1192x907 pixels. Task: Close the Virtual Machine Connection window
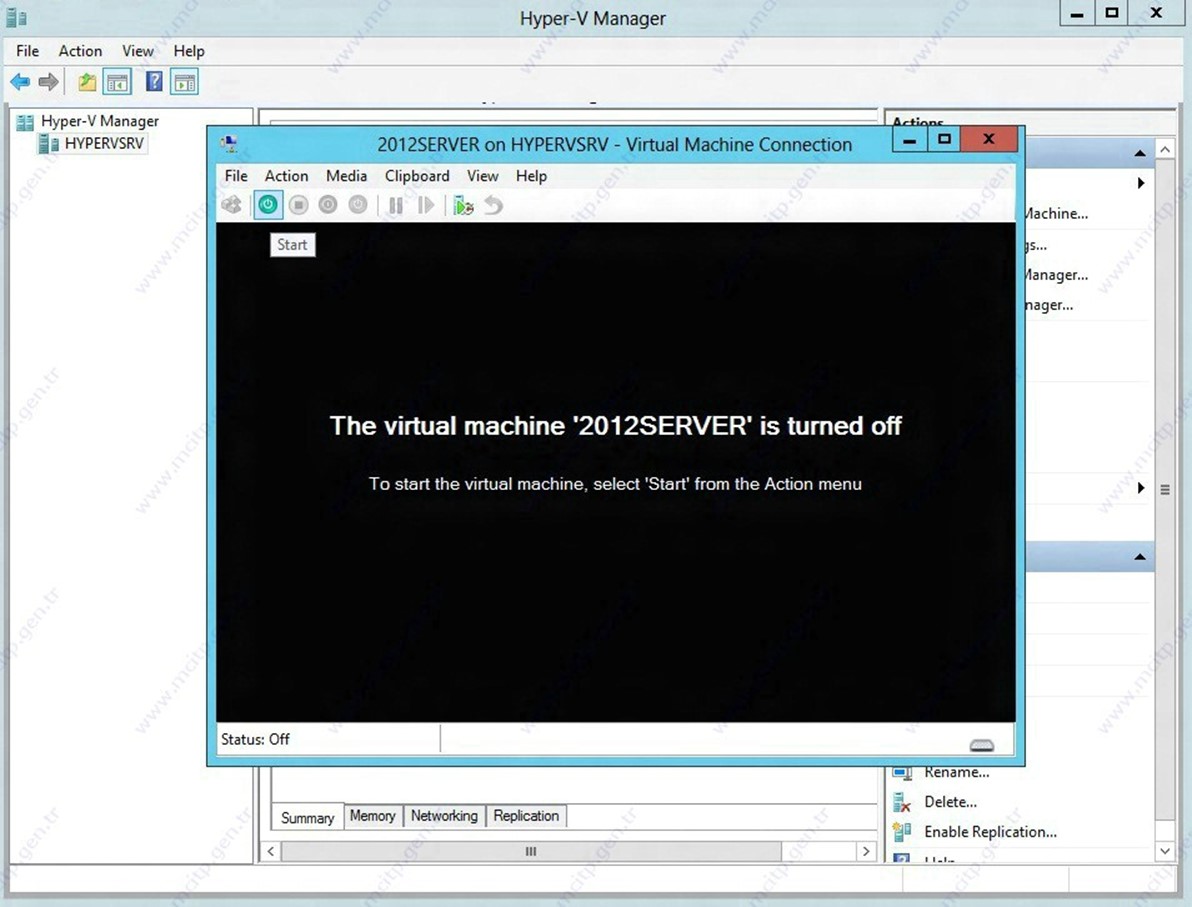988,139
